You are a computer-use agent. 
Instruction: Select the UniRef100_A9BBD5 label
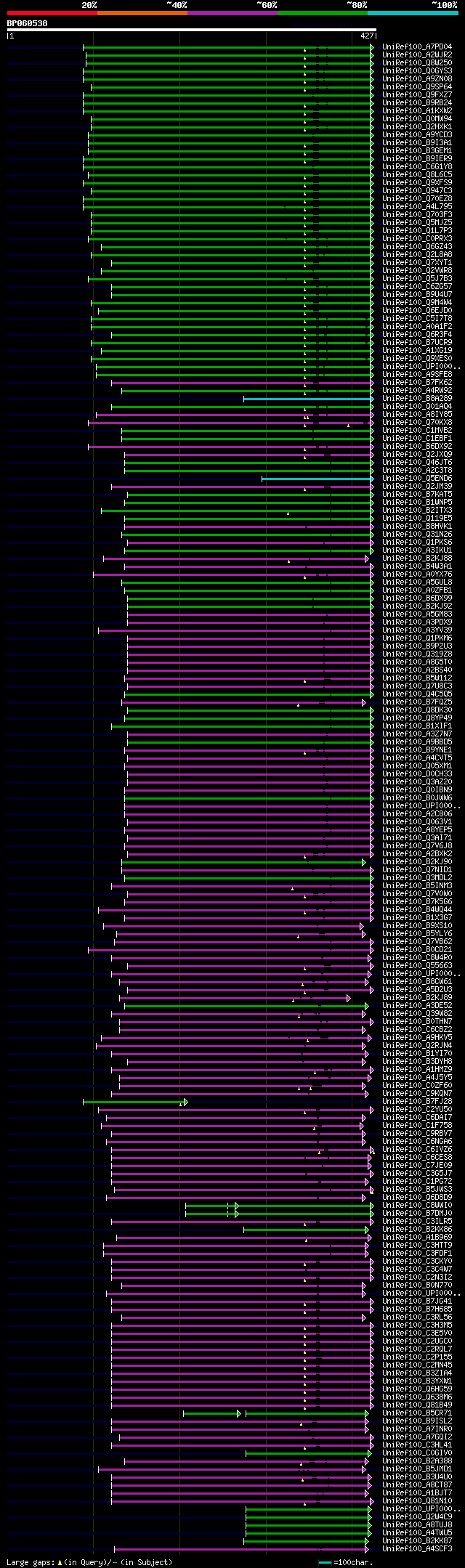tap(417, 742)
